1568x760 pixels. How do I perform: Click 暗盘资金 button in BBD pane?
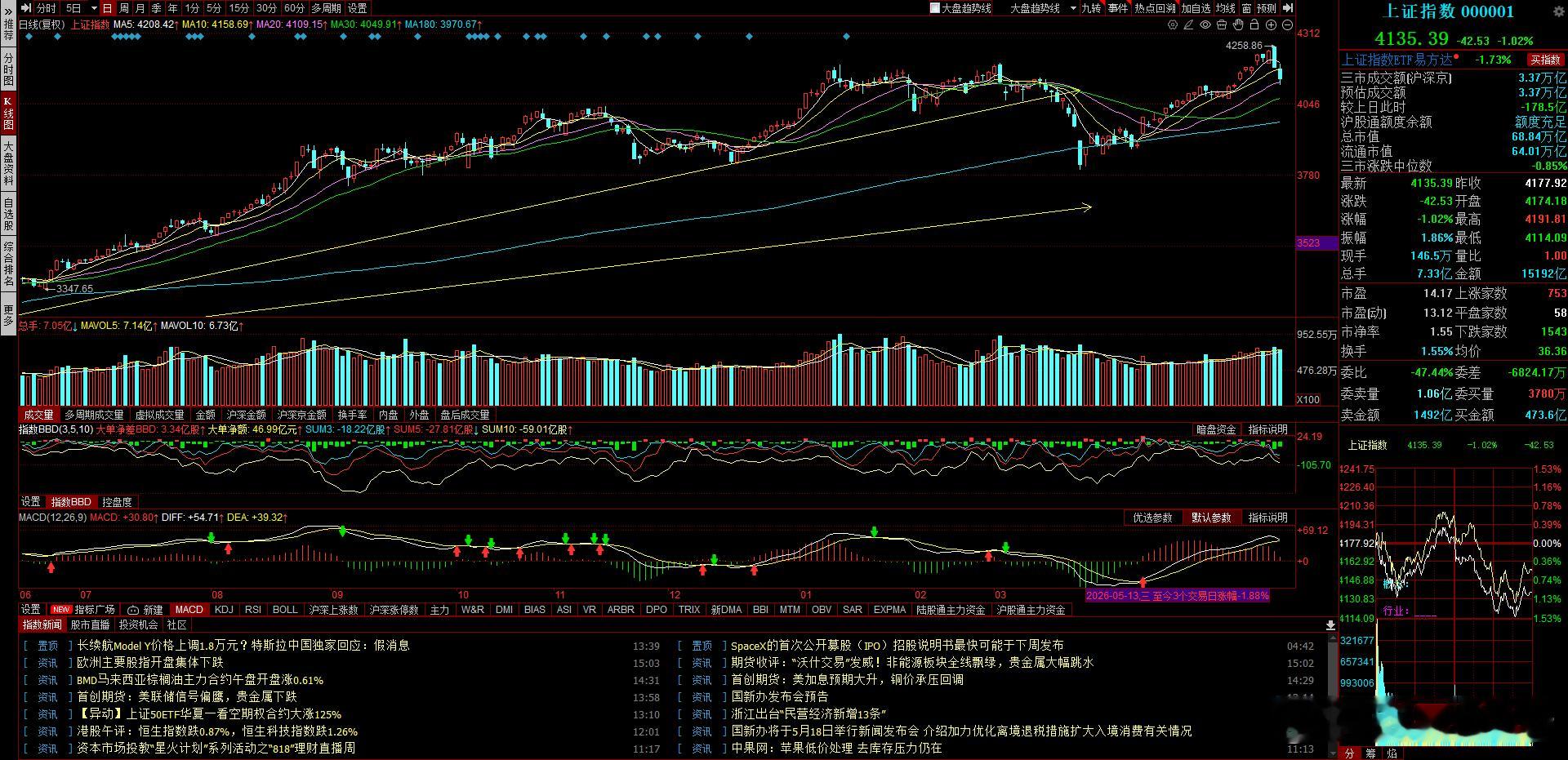1216,429
